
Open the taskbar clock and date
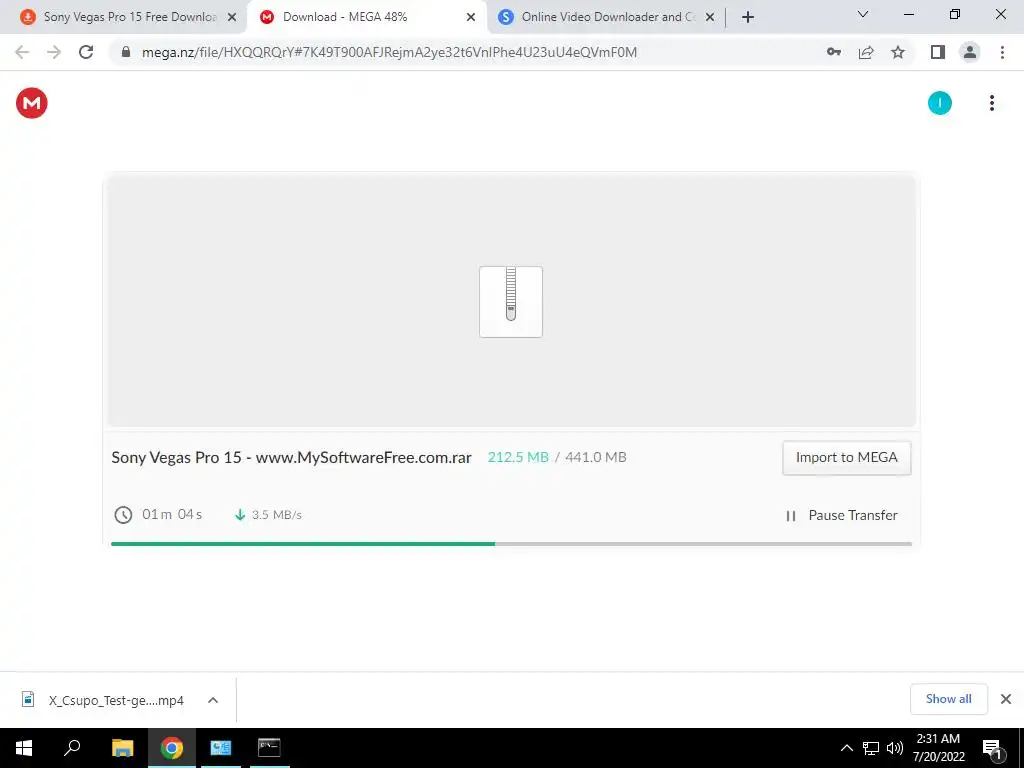pos(938,748)
